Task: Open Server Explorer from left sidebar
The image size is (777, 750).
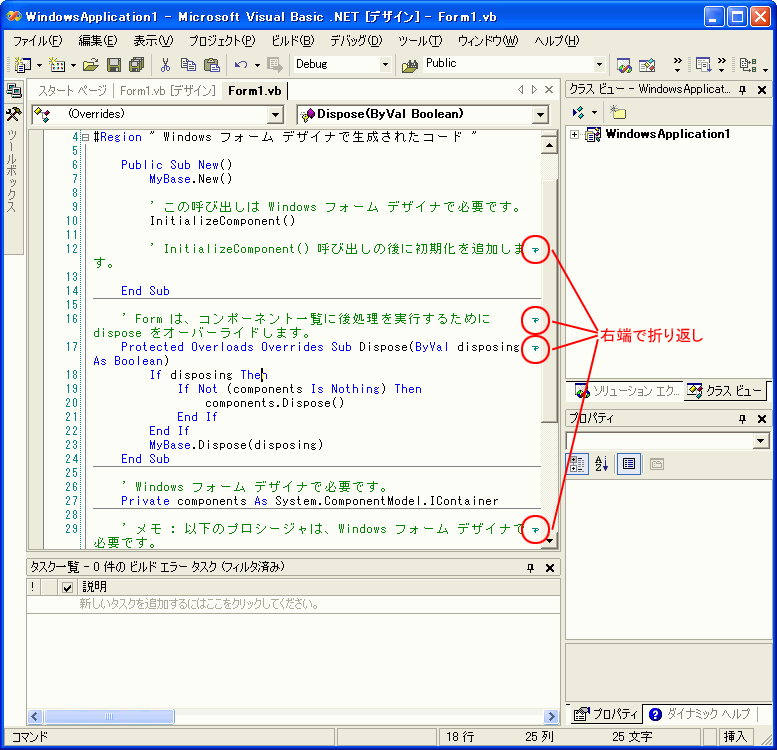Action: [x=13, y=91]
